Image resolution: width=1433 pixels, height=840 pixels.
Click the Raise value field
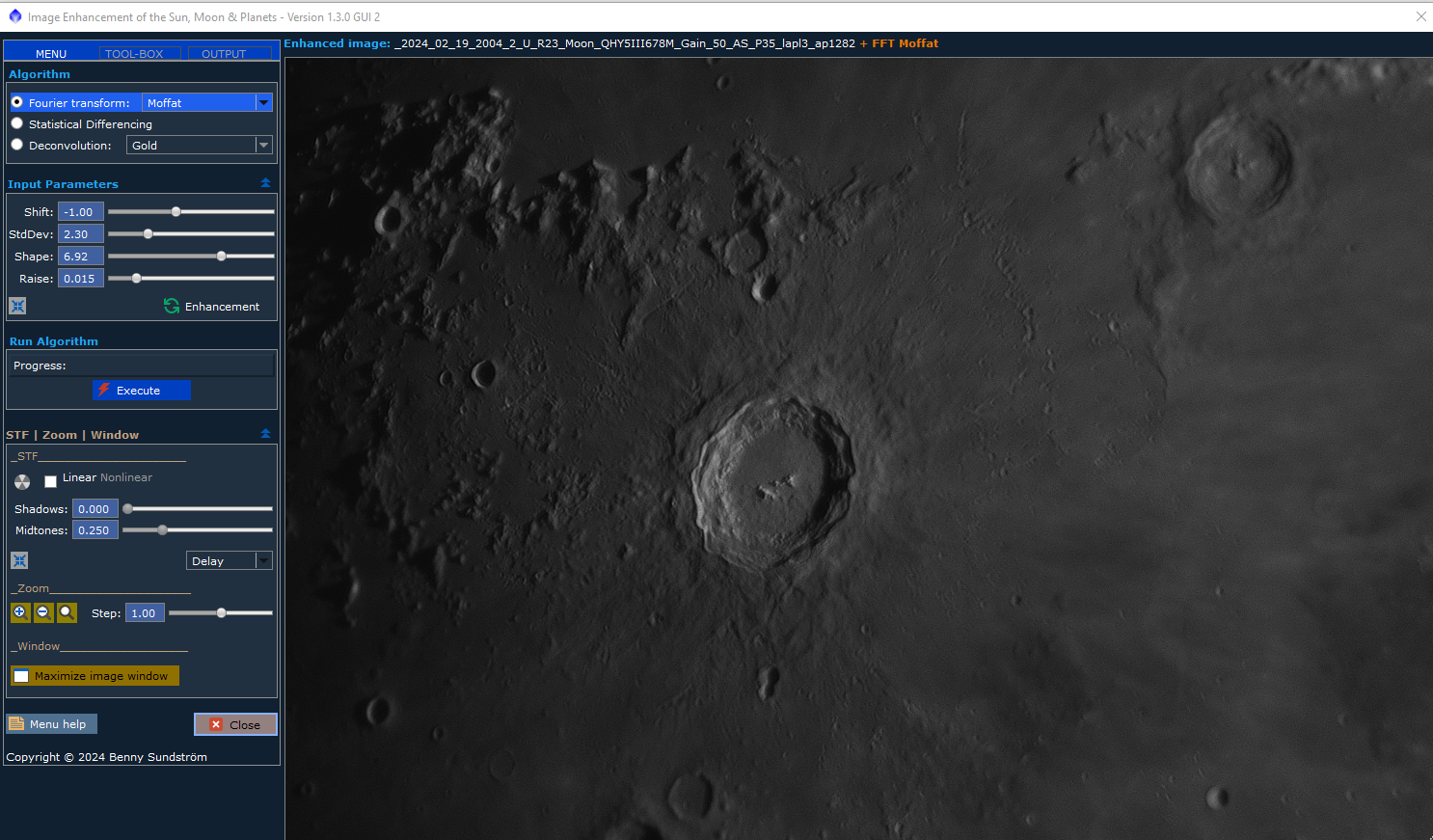pyautogui.click(x=81, y=278)
